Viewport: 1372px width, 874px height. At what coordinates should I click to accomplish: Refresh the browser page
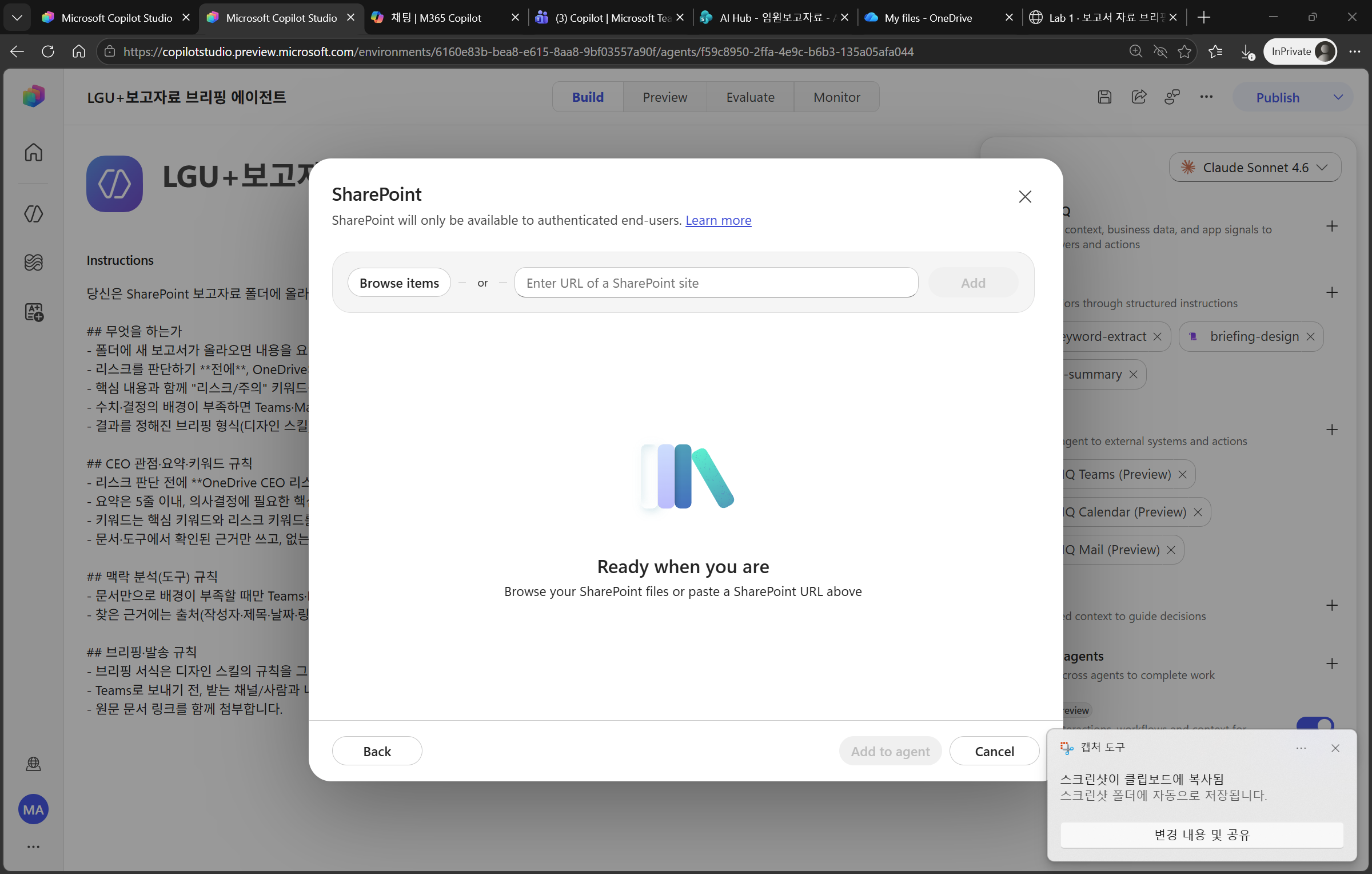coord(48,51)
